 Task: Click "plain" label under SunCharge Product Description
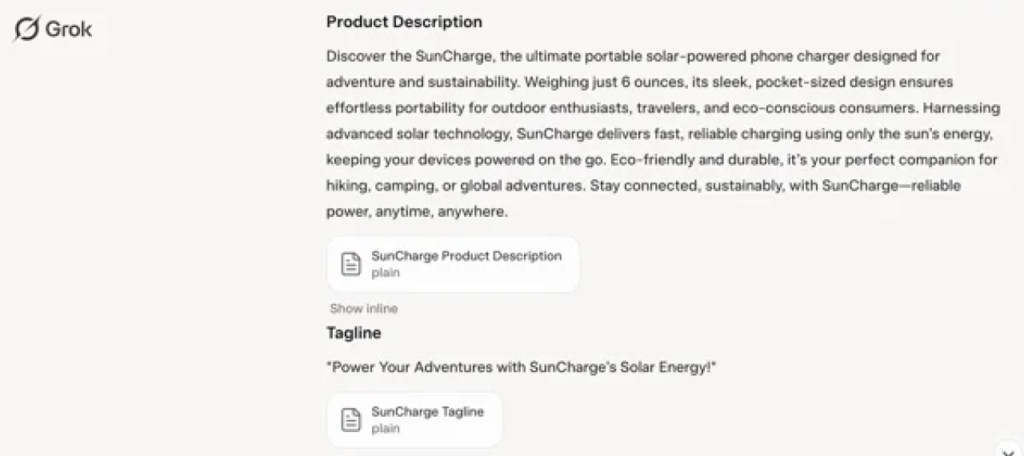(386, 272)
